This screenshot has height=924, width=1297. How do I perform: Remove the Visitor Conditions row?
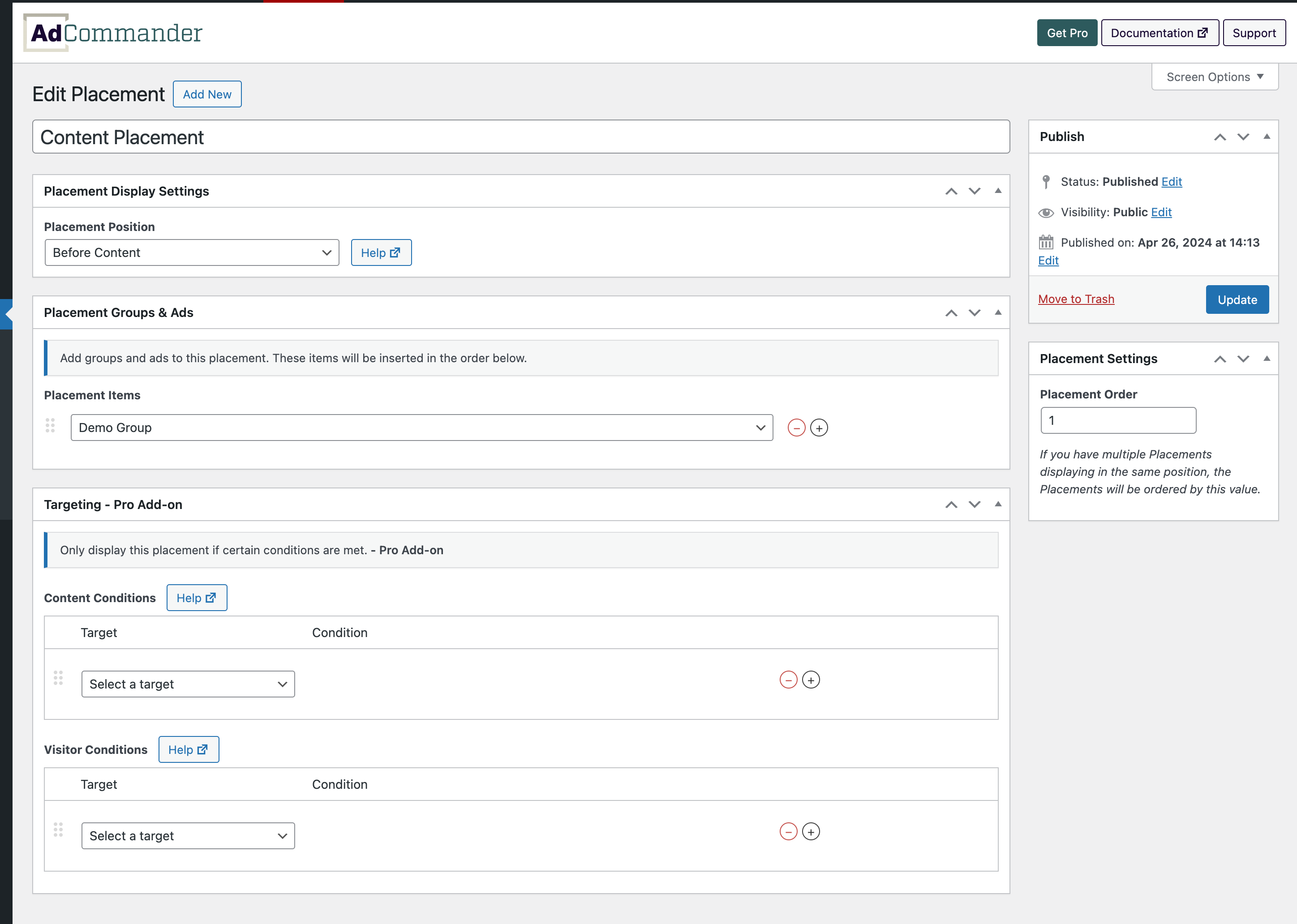click(x=788, y=832)
